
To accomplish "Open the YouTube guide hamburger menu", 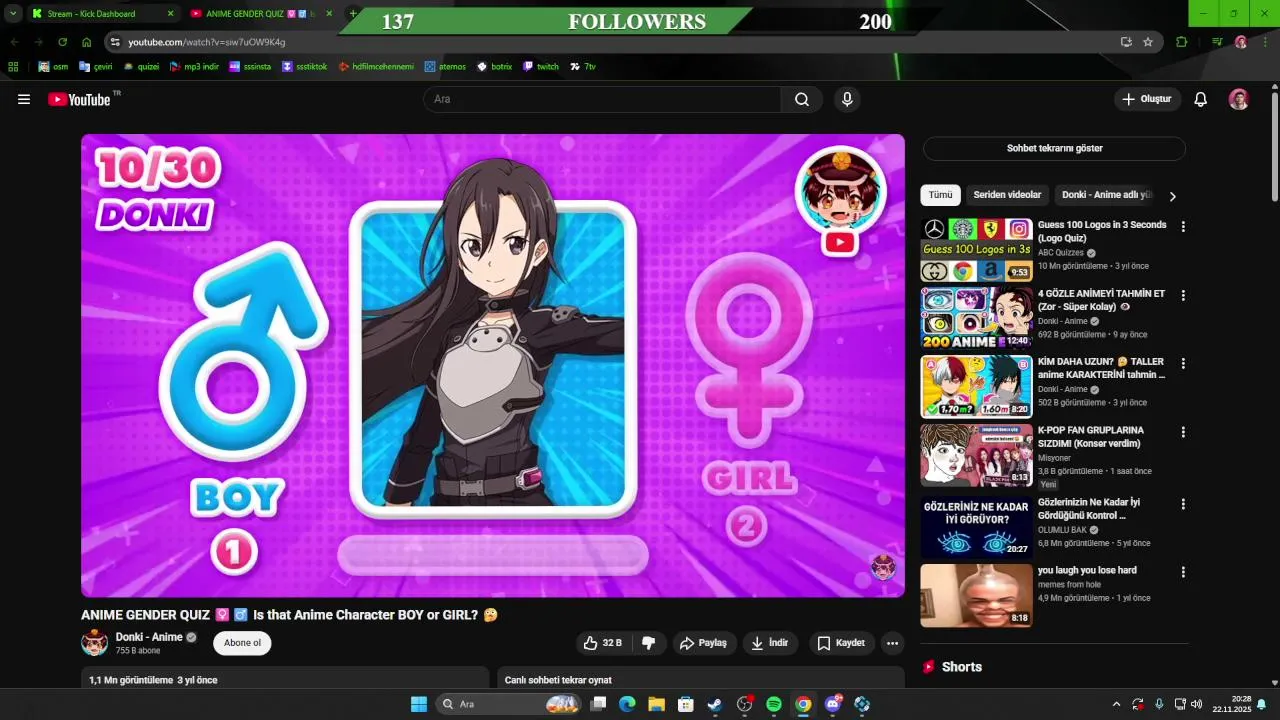I will (24, 99).
